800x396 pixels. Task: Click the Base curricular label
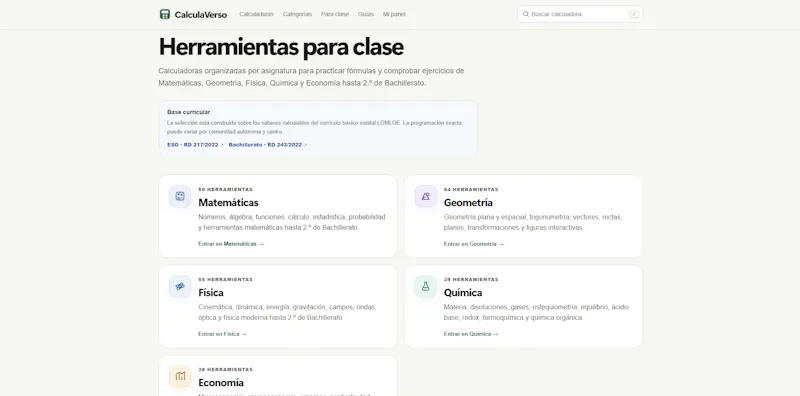tap(188, 112)
